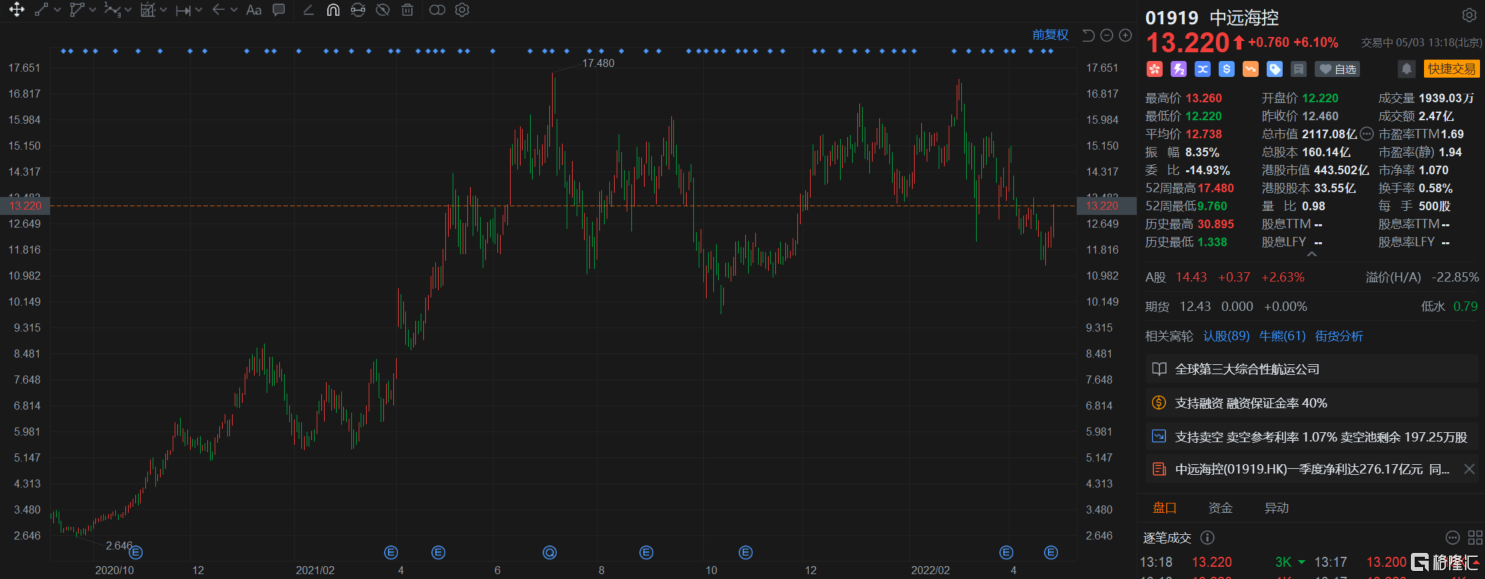Image resolution: width=1485 pixels, height=579 pixels.
Task: Click the Aa text annotation tool
Action: 253,10
